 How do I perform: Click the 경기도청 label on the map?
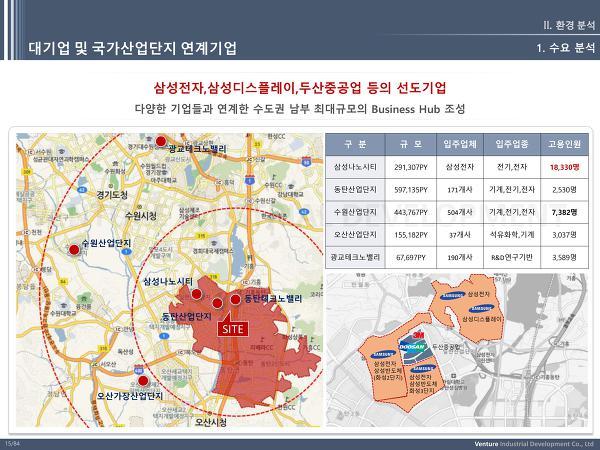point(112,195)
